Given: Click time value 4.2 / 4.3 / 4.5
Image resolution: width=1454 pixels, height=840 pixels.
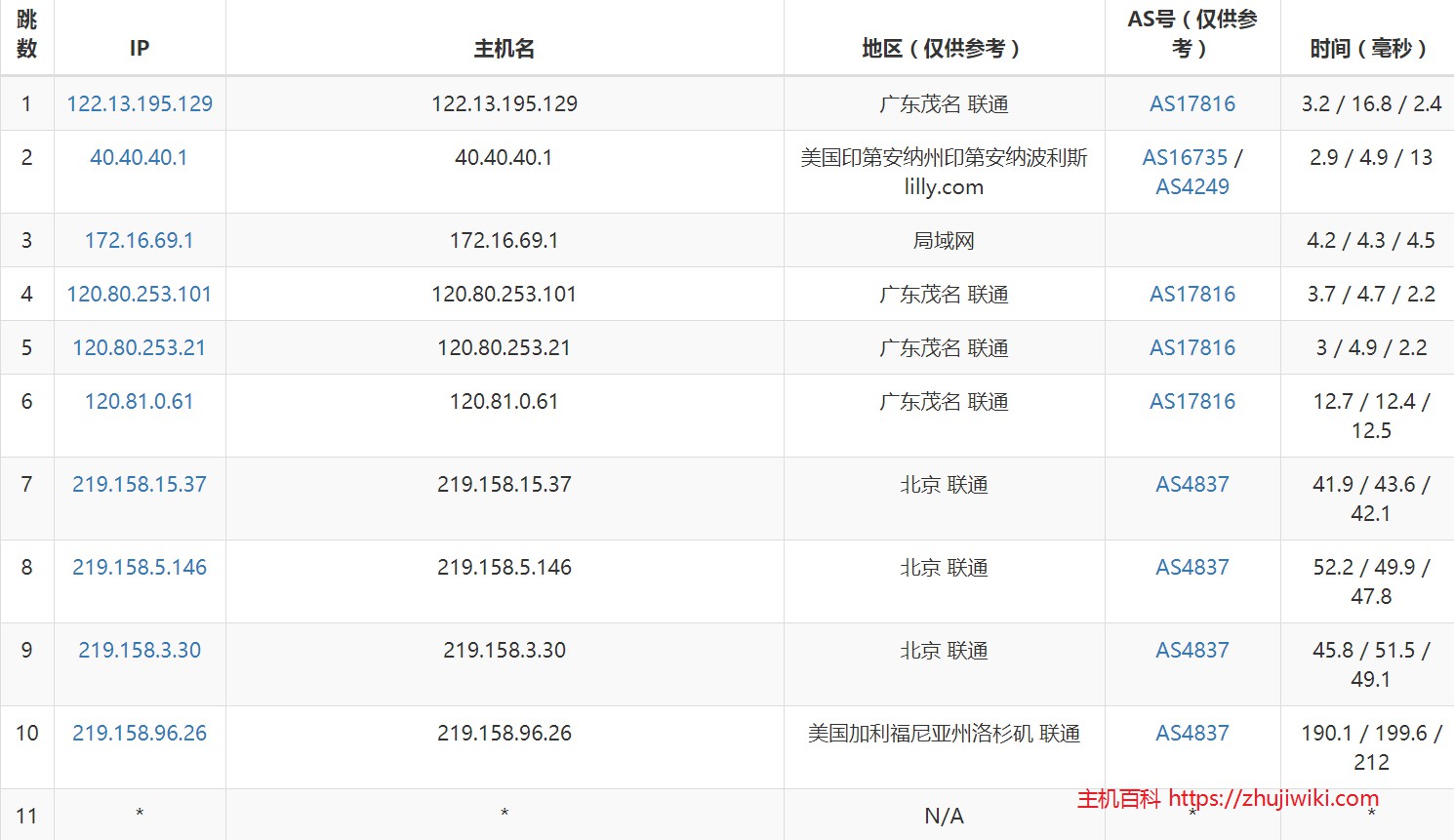Looking at the screenshot, I should pos(1371,240).
